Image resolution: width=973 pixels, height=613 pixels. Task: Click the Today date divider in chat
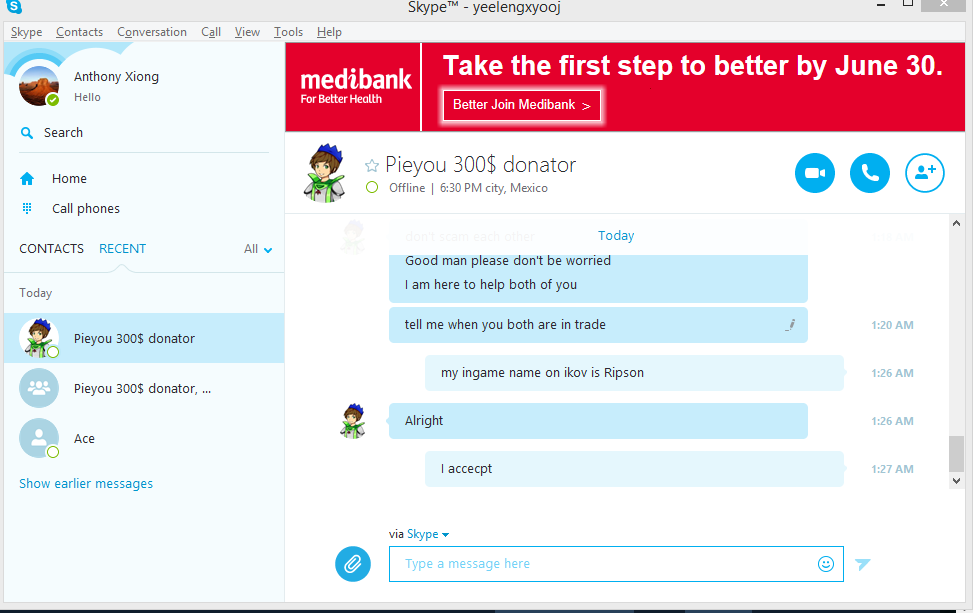point(616,236)
